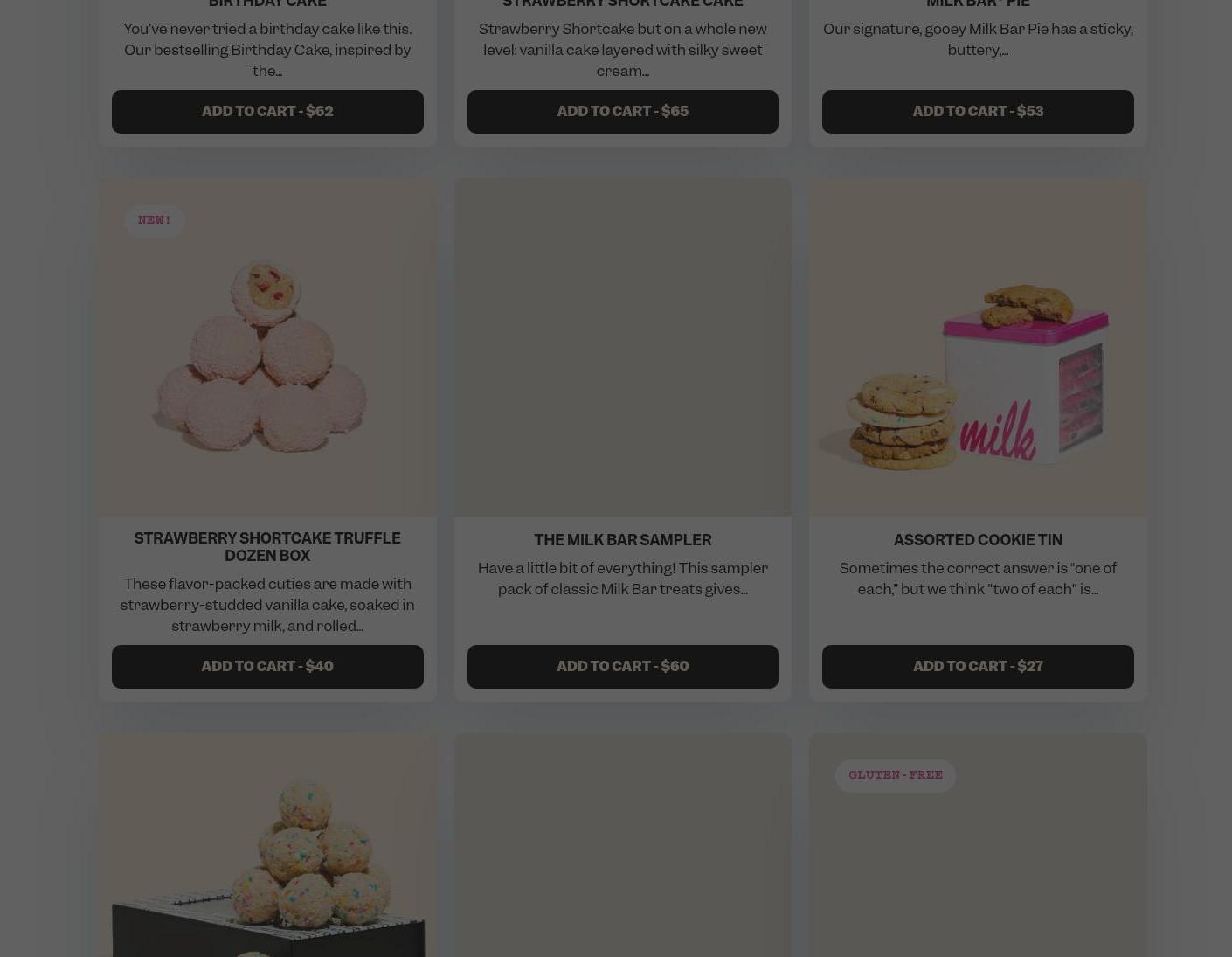The height and width of the screenshot is (957, 1232).
Task: Open Assorted Cookie Tin product title
Action: pos(978,540)
